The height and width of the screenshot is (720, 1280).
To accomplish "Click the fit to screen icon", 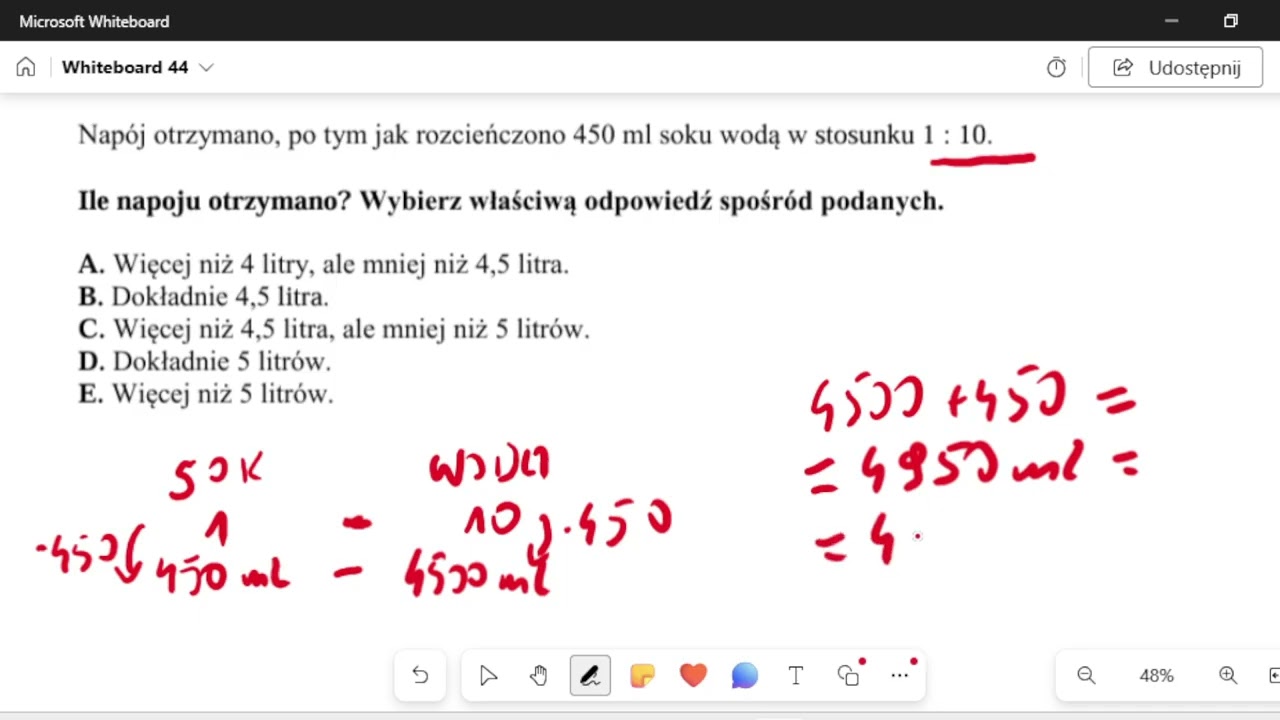I will point(1273,676).
